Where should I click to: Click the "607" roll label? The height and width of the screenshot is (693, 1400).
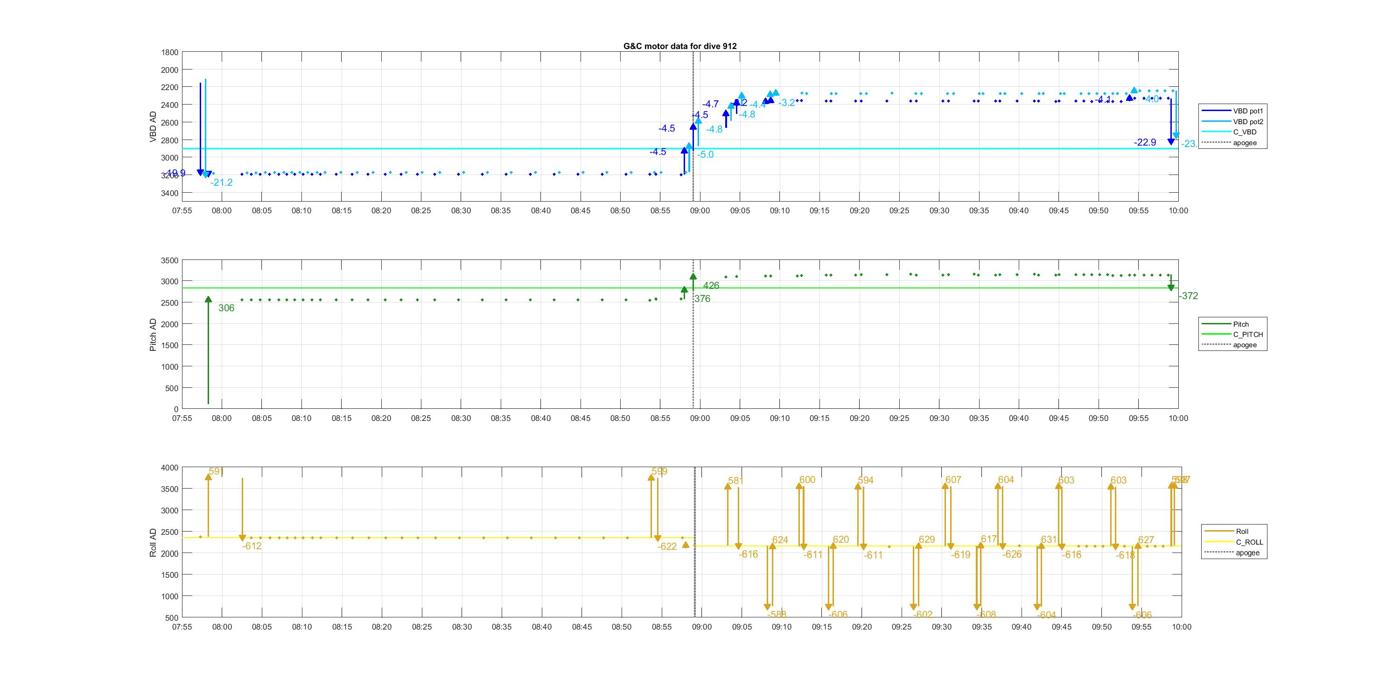coord(953,480)
